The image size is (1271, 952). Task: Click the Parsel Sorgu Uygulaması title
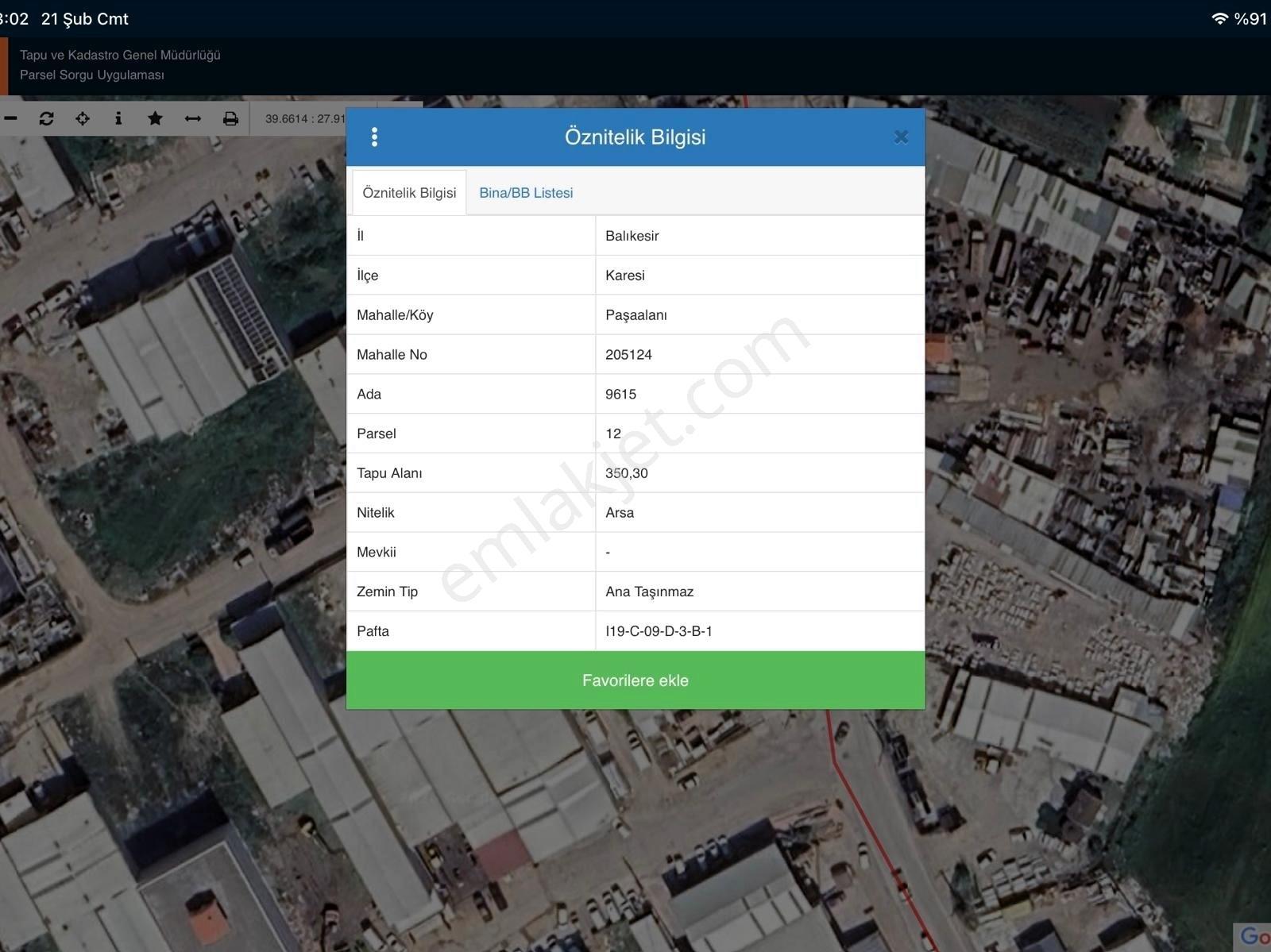point(92,75)
